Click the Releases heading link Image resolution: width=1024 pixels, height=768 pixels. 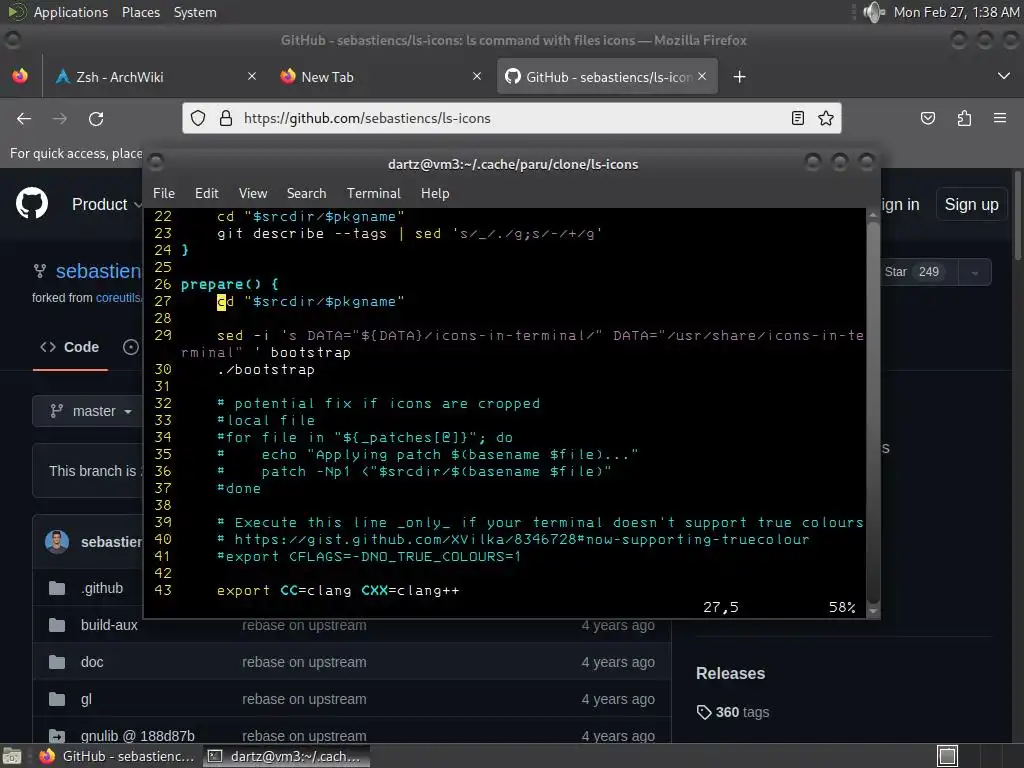pos(730,673)
